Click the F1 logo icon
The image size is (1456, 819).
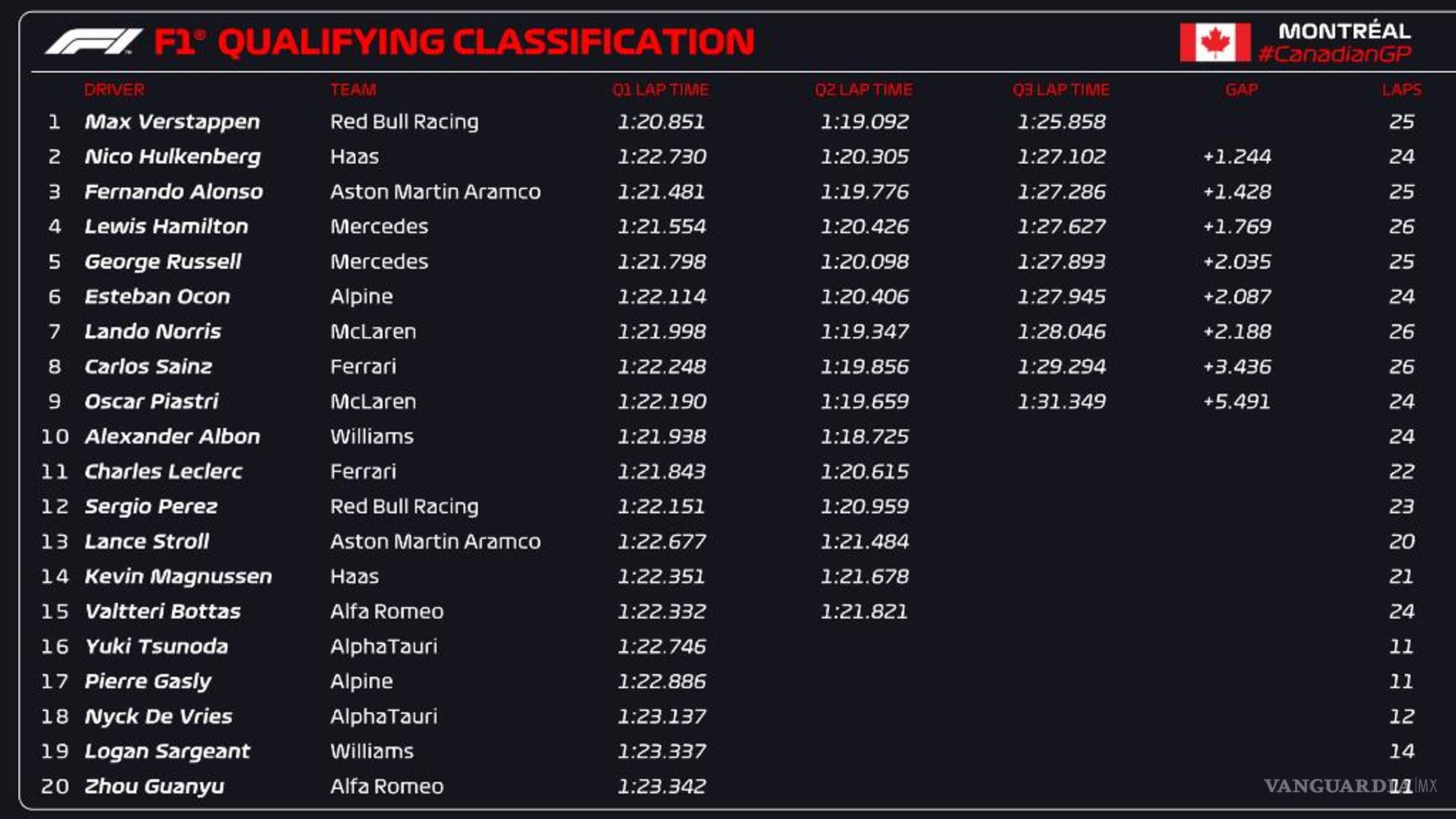click(93, 41)
